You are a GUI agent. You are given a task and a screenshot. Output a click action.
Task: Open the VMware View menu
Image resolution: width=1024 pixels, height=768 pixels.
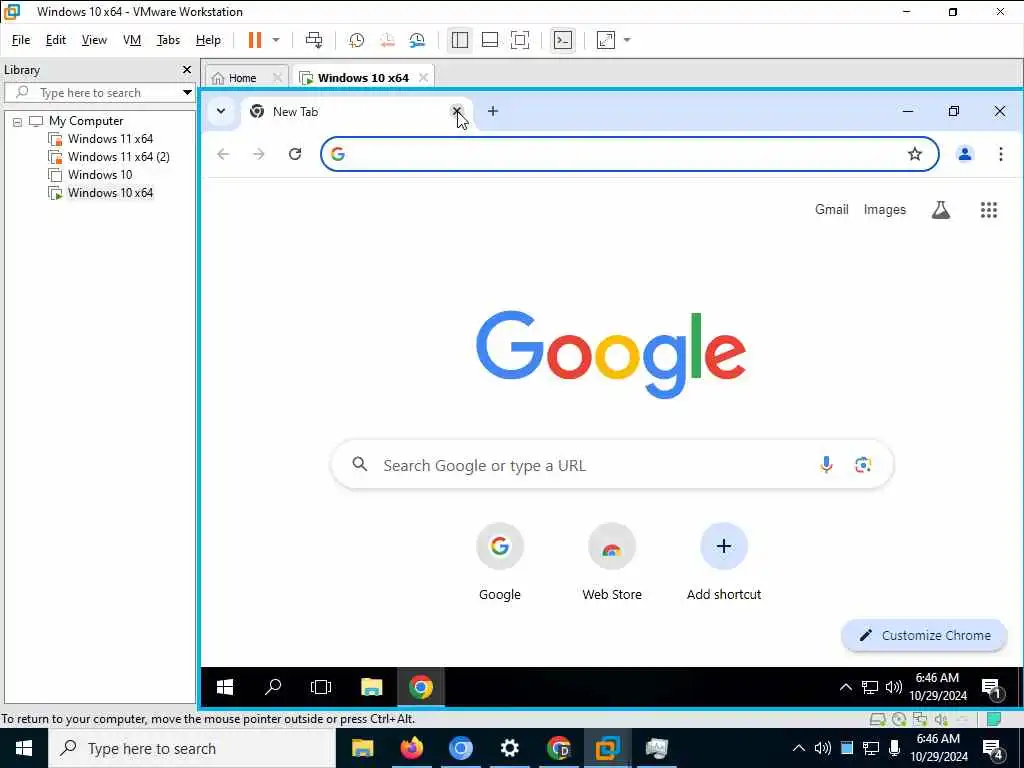(94, 40)
